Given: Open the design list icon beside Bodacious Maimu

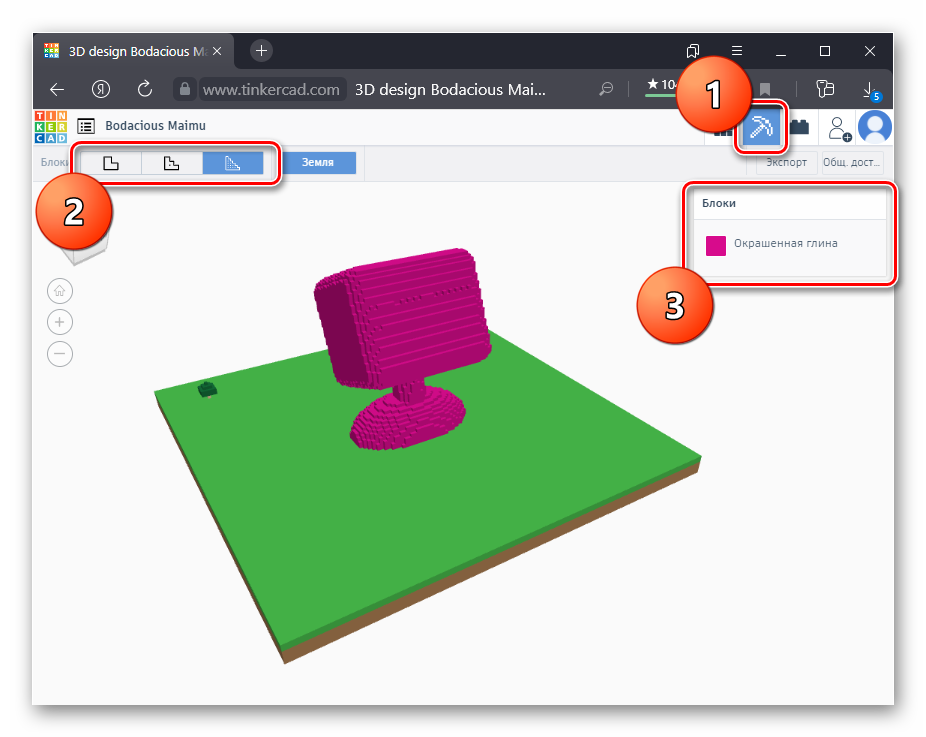Looking at the screenshot, I should (x=86, y=126).
